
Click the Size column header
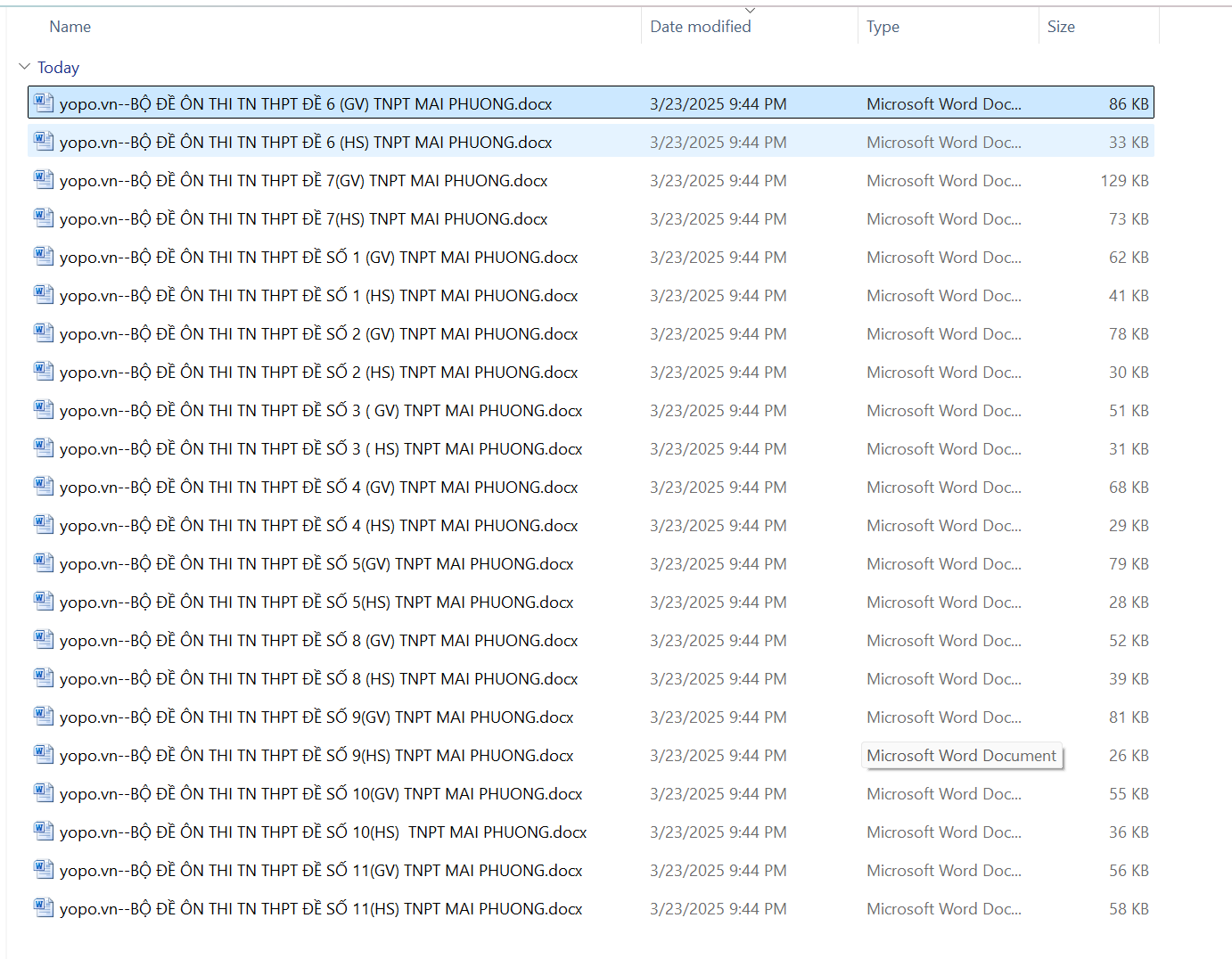(x=1061, y=27)
